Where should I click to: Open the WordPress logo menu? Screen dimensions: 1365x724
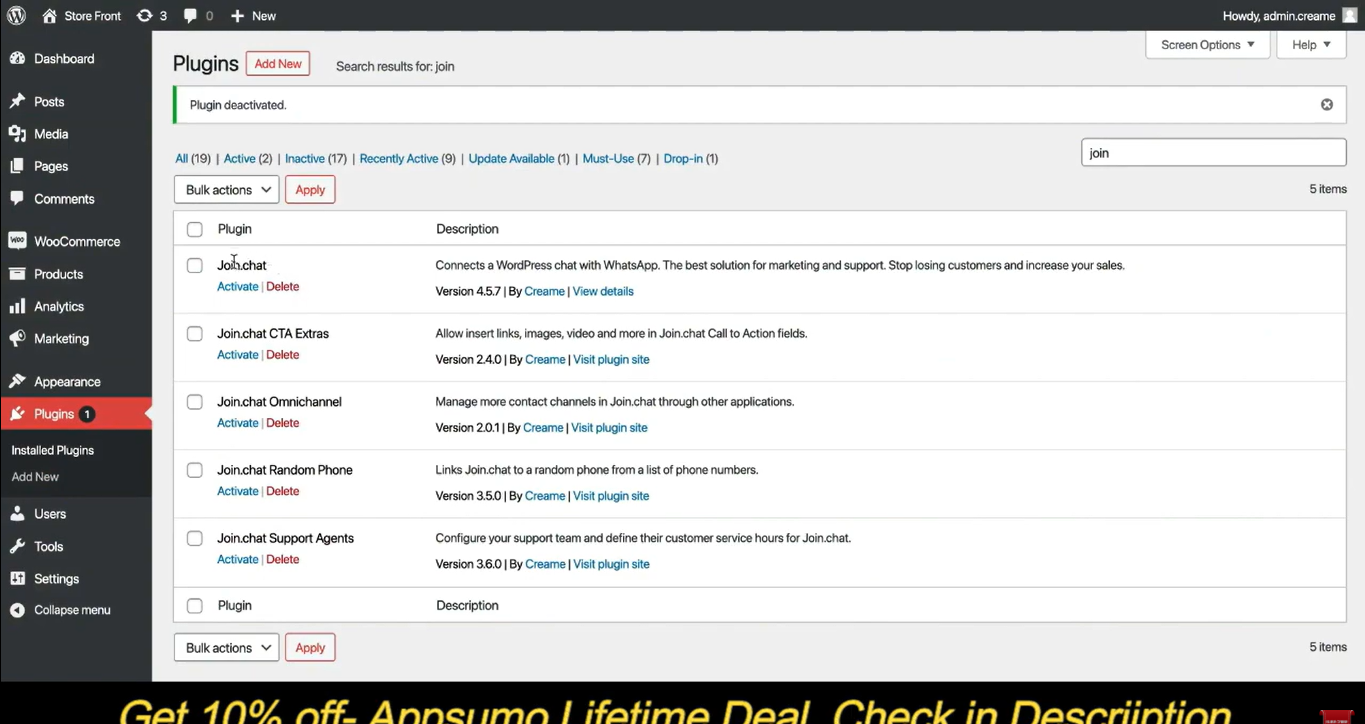pyautogui.click(x=16, y=16)
